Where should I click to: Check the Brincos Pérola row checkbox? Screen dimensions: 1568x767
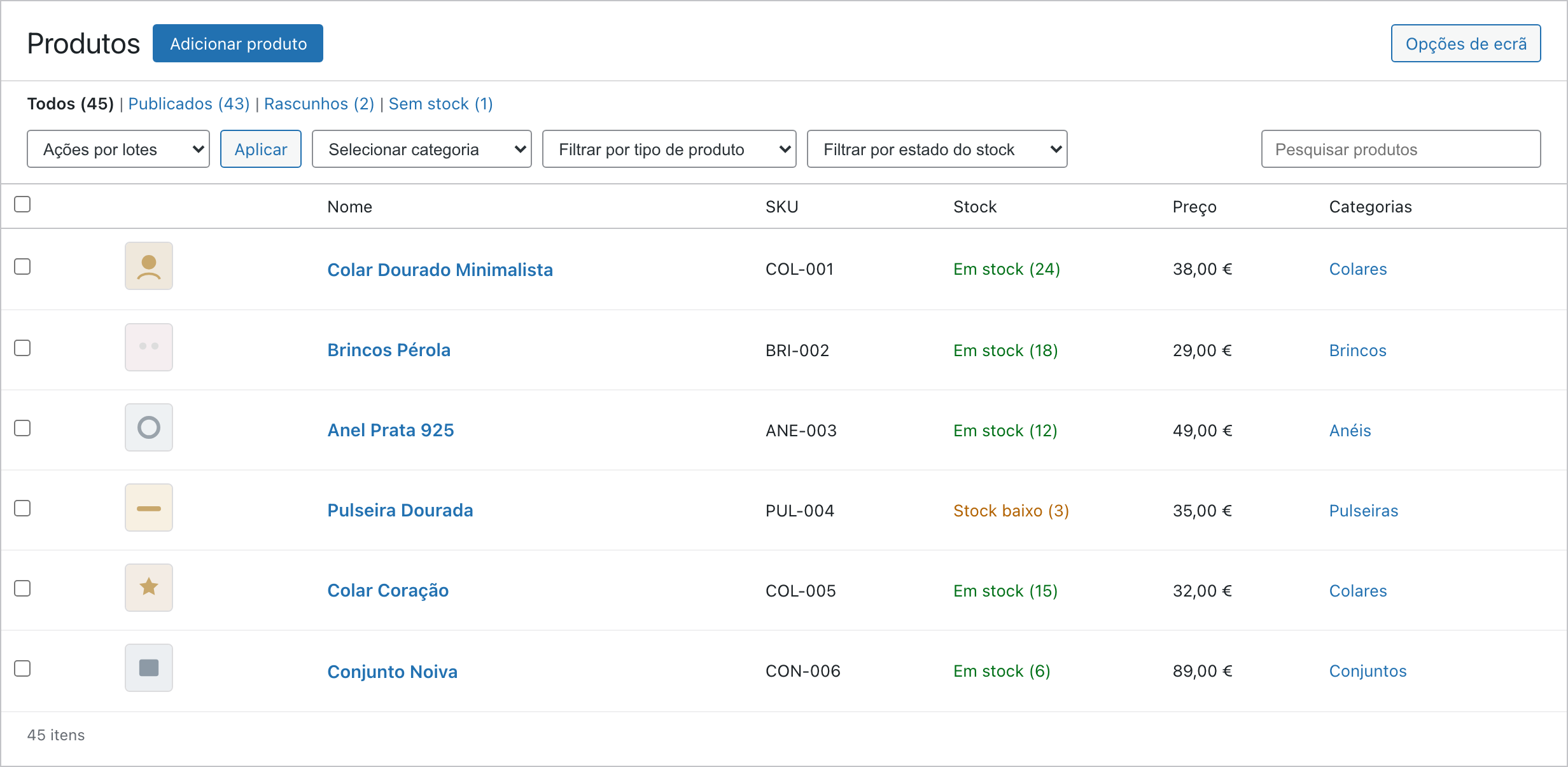click(x=22, y=348)
